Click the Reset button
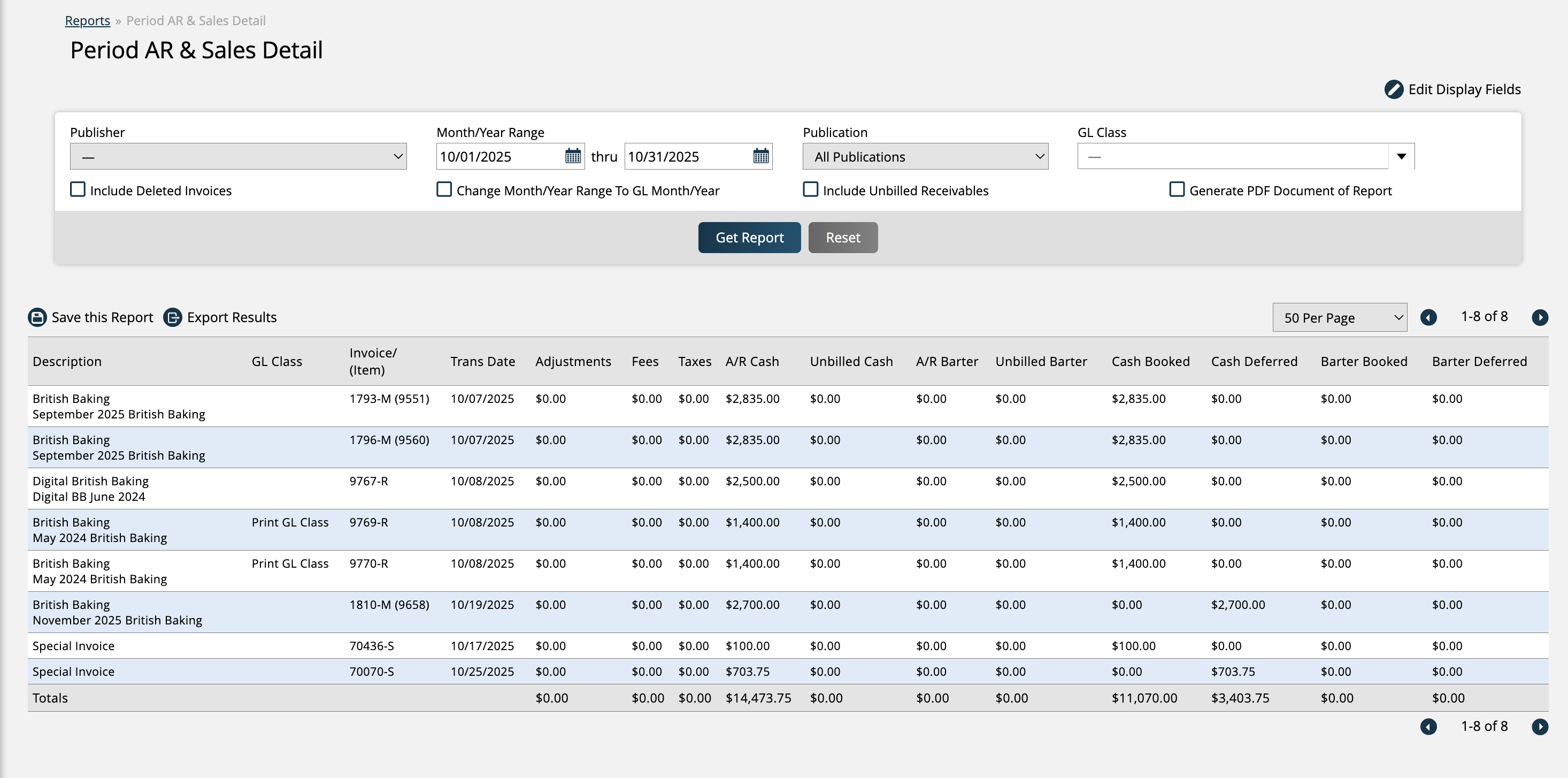Viewport: 1568px width, 778px height. [842, 238]
